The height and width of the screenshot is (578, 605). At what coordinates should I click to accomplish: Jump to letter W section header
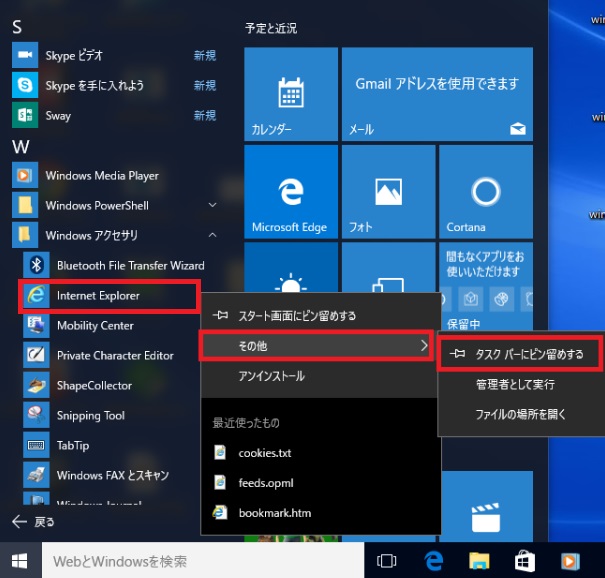pos(20,147)
